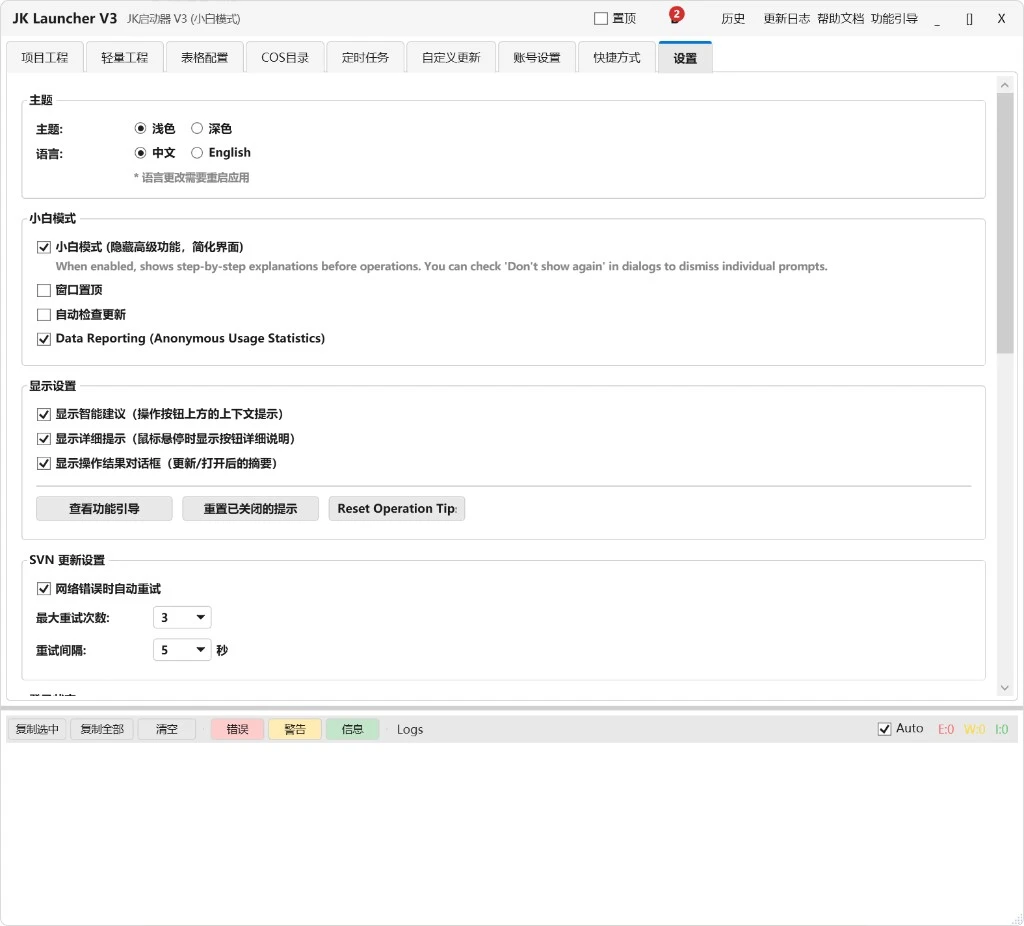
Task: Click the I:0 info counter in status bar
Action: [1001, 729]
